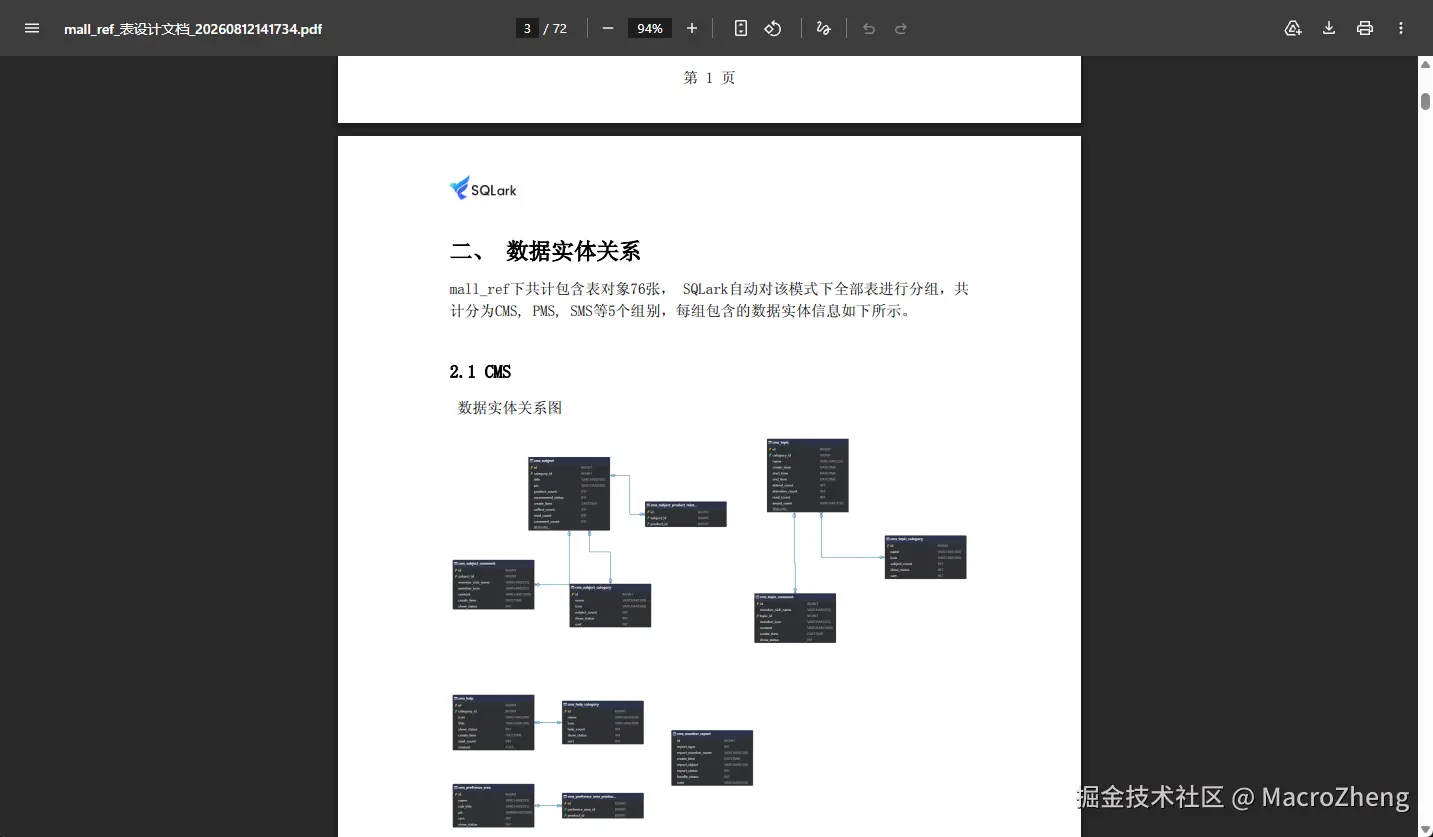Click the cms_subject_comment table box

click(x=493, y=585)
